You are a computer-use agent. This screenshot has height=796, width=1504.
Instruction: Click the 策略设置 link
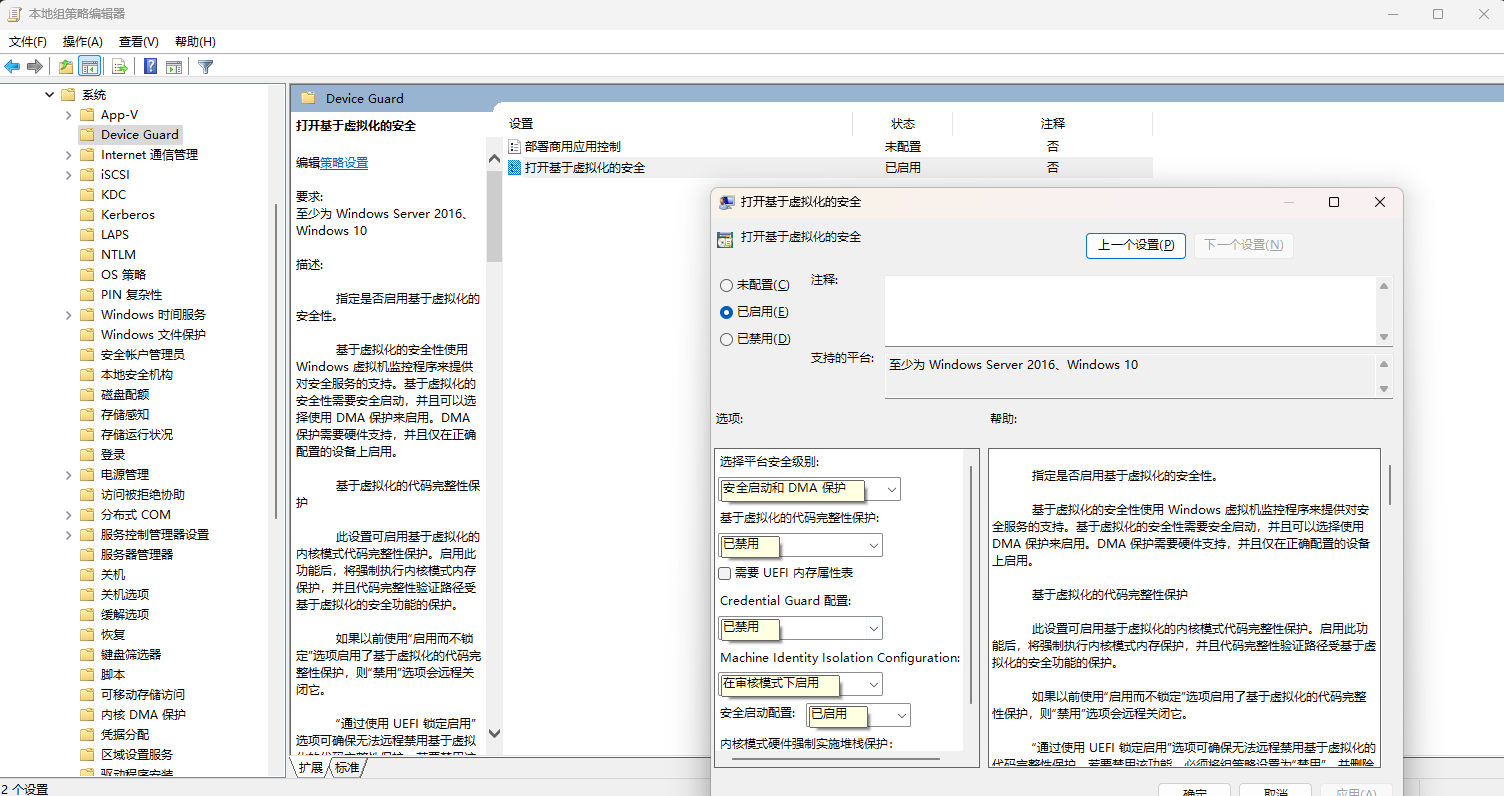pyautogui.click(x=344, y=163)
